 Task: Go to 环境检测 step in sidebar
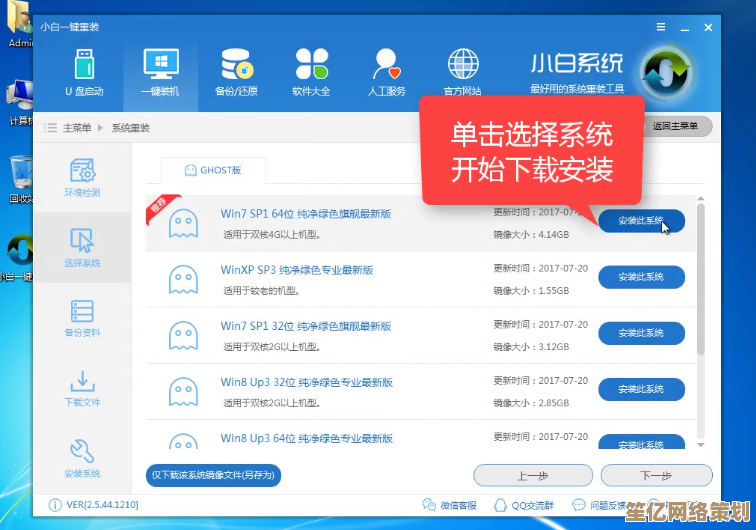pyautogui.click(x=82, y=177)
